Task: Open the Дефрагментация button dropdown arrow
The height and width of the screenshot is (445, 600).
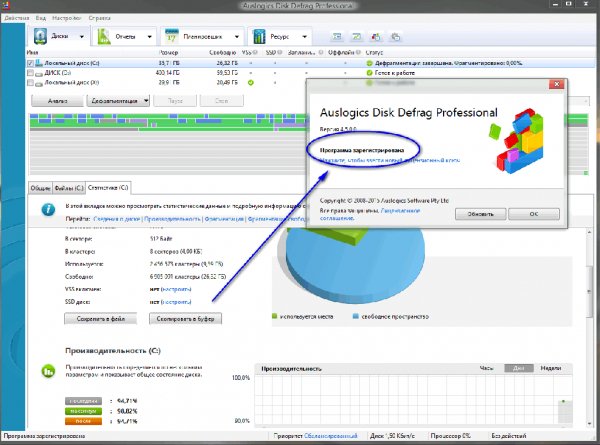Action: 146,101
